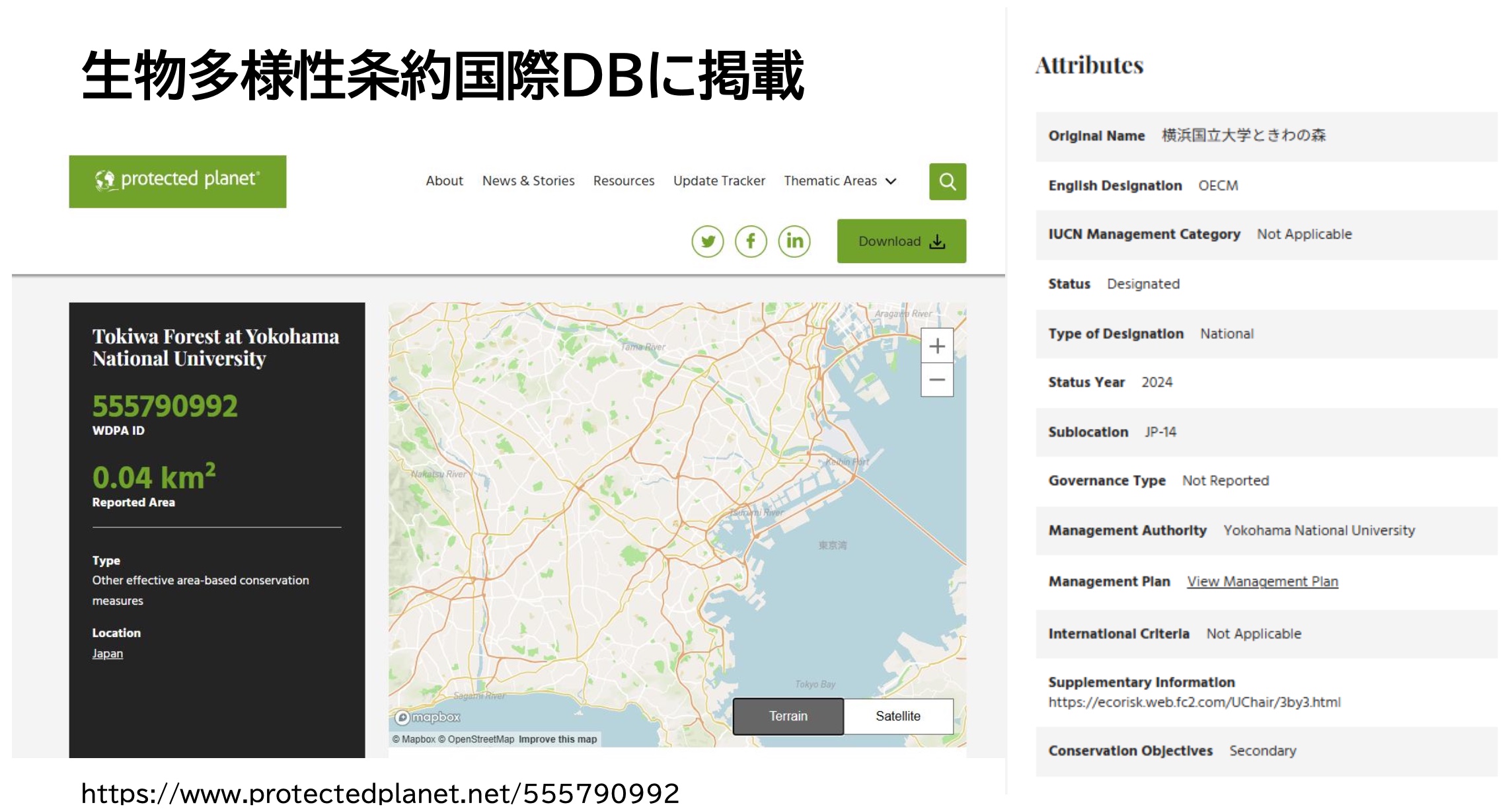
Task: Open the Resources menu item
Action: tap(623, 181)
